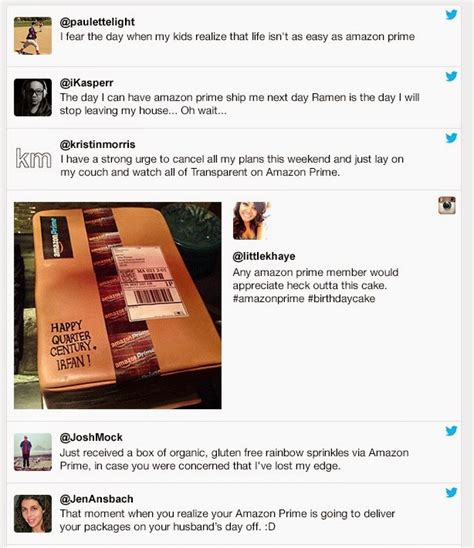Click @iKasperr's profile picture with headphones

(x=33, y=97)
